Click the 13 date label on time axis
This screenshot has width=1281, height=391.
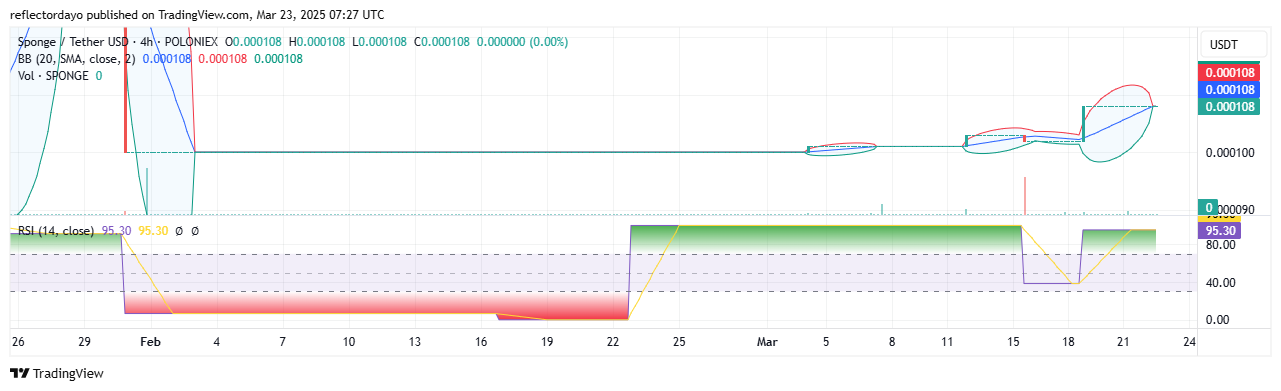click(415, 342)
